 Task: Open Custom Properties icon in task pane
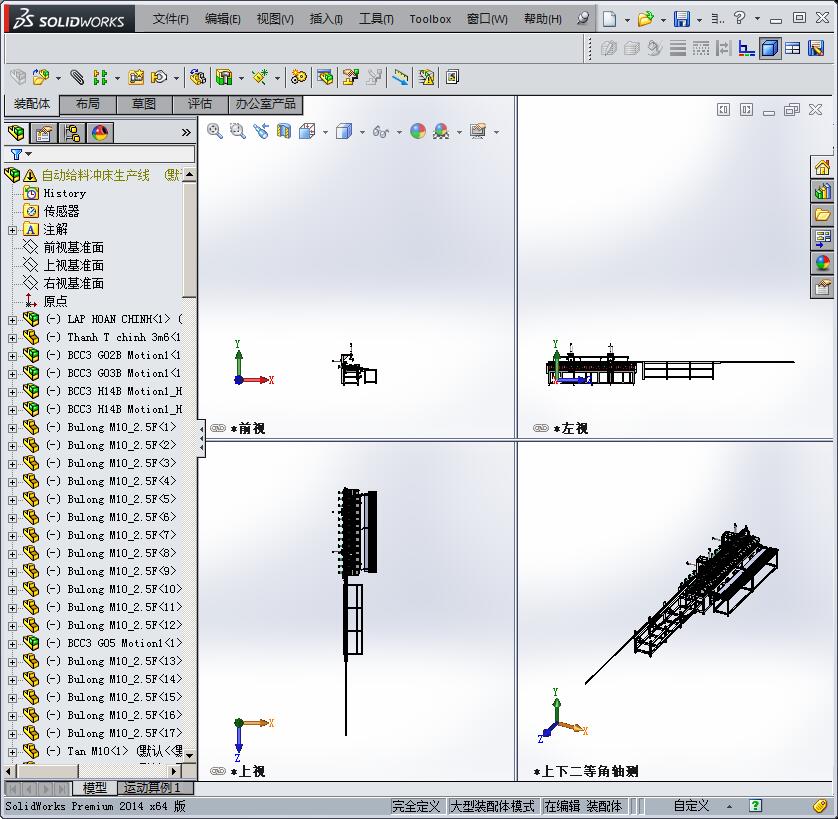[822, 287]
